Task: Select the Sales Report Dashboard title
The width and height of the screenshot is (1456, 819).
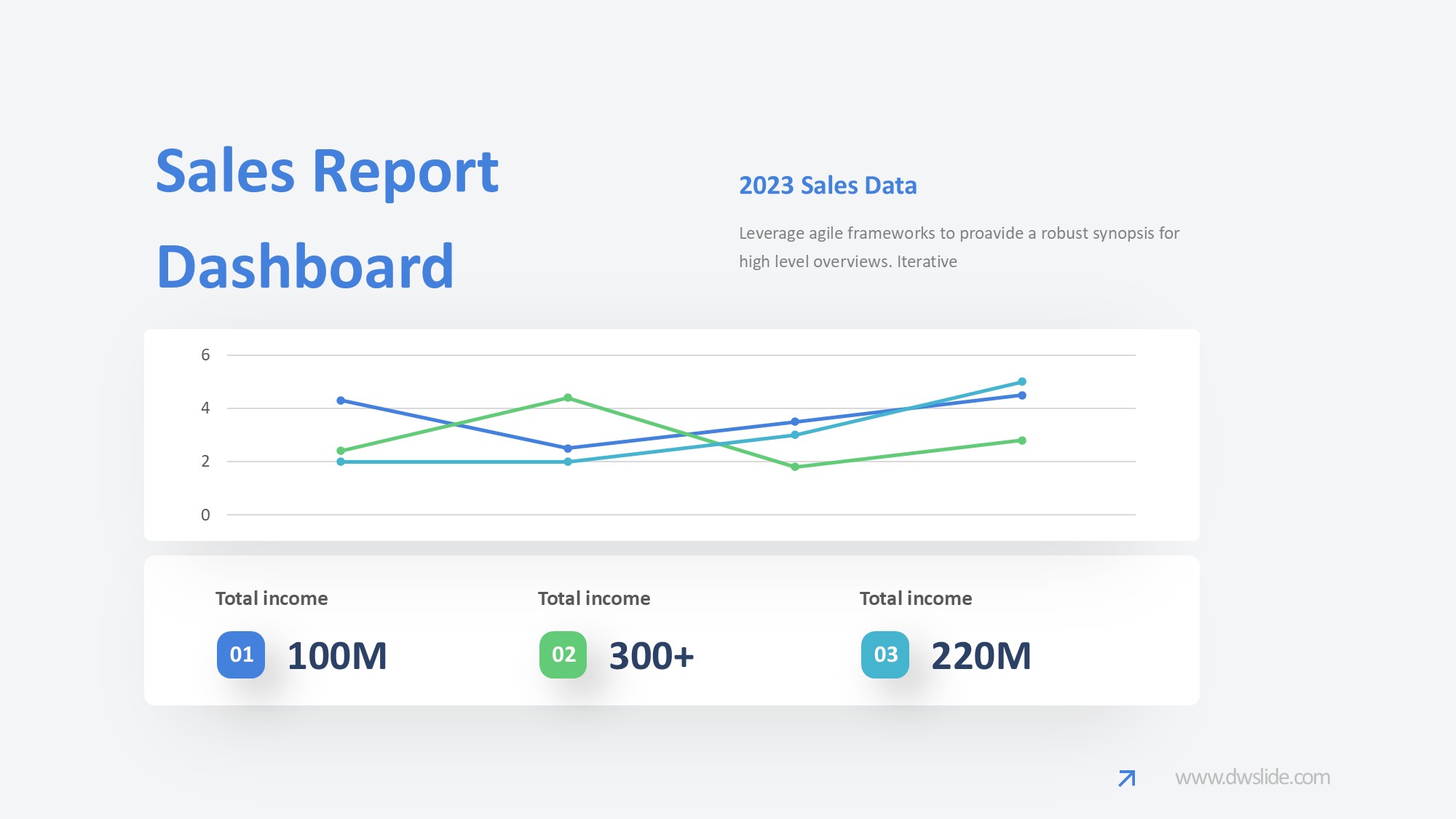Action: click(328, 218)
